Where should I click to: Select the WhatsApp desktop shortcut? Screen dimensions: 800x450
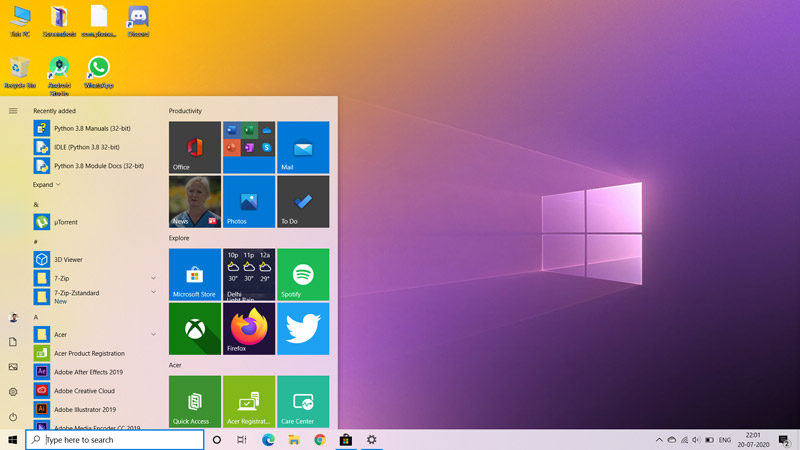coord(98,72)
